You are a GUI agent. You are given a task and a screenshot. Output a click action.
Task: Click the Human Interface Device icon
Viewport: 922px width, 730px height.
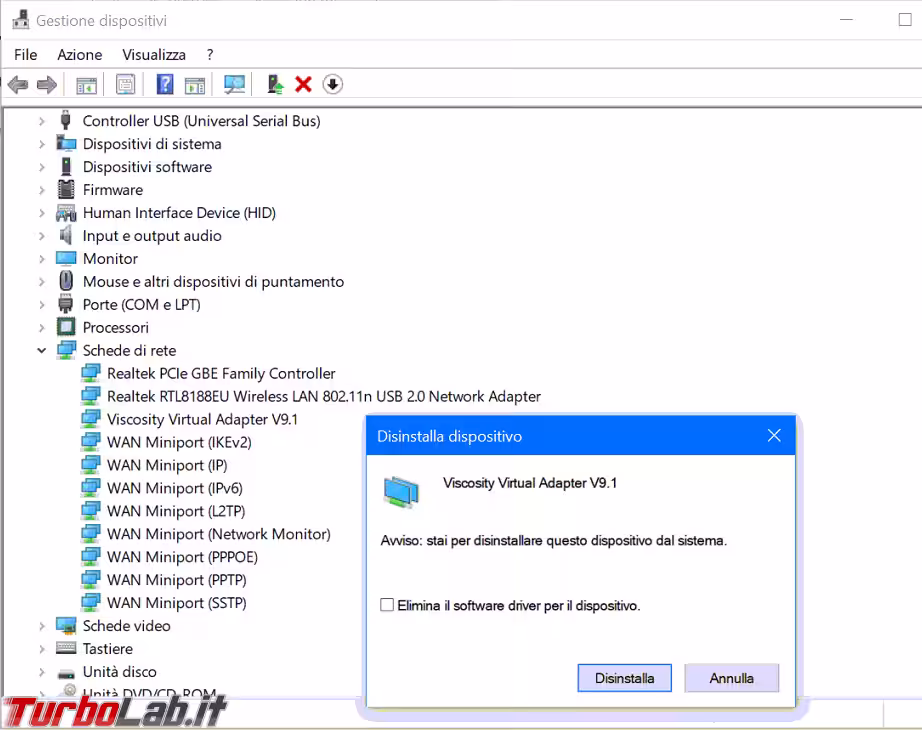pyautogui.click(x=66, y=212)
